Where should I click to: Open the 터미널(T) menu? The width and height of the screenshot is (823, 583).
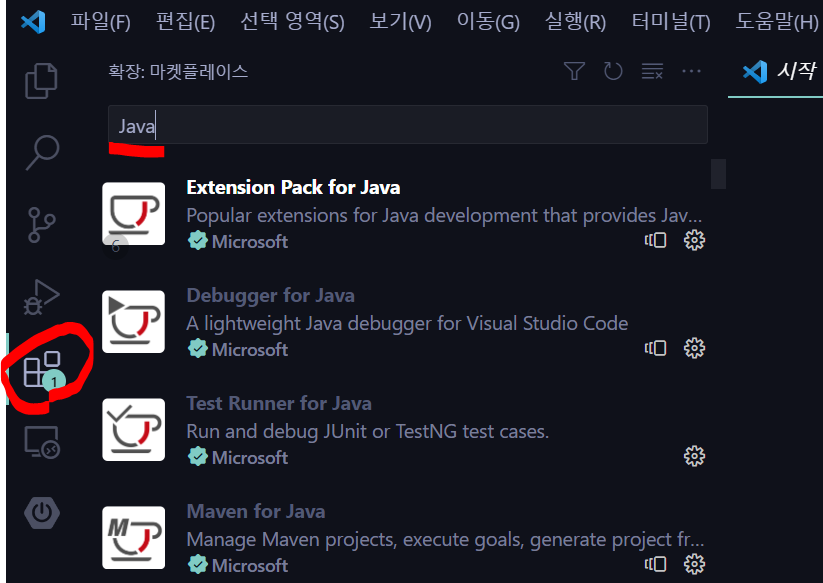(x=671, y=22)
